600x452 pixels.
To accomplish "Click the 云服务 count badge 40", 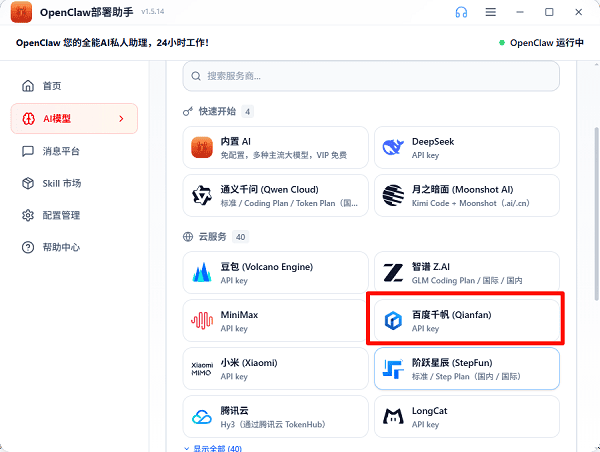I will click(240, 237).
